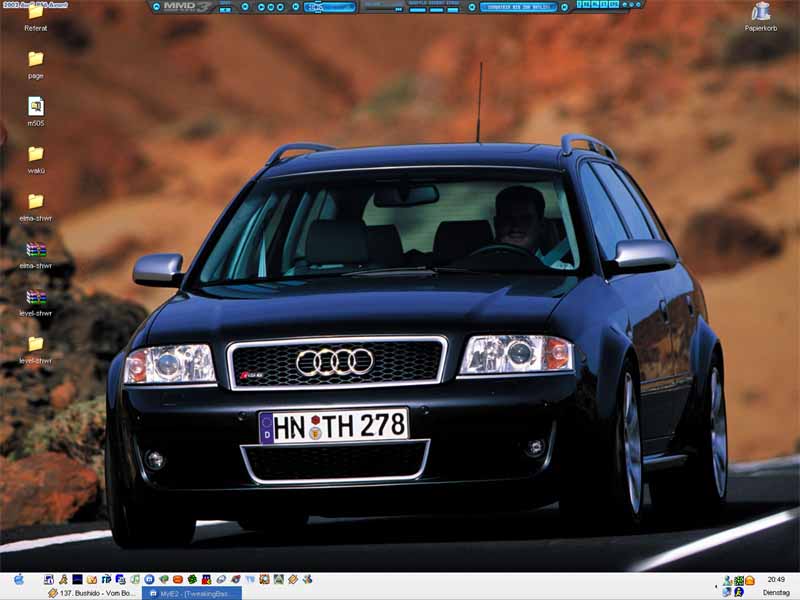This screenshot has width=800, height=600.
Task: Open the Papierkorb recycle bin
Action: click(x=760, y=11)
